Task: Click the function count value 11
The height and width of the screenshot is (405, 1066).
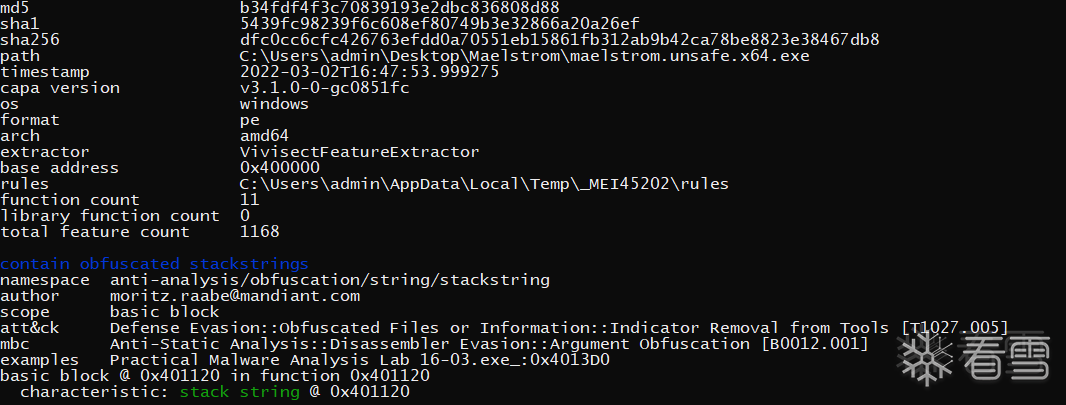Action: 250,200
